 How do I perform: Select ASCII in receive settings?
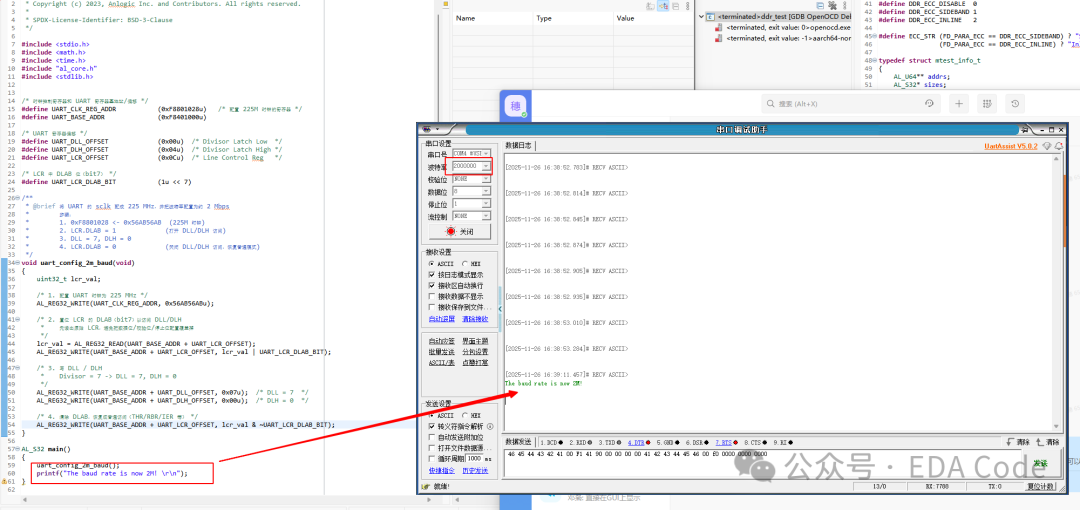coord(443,263)
